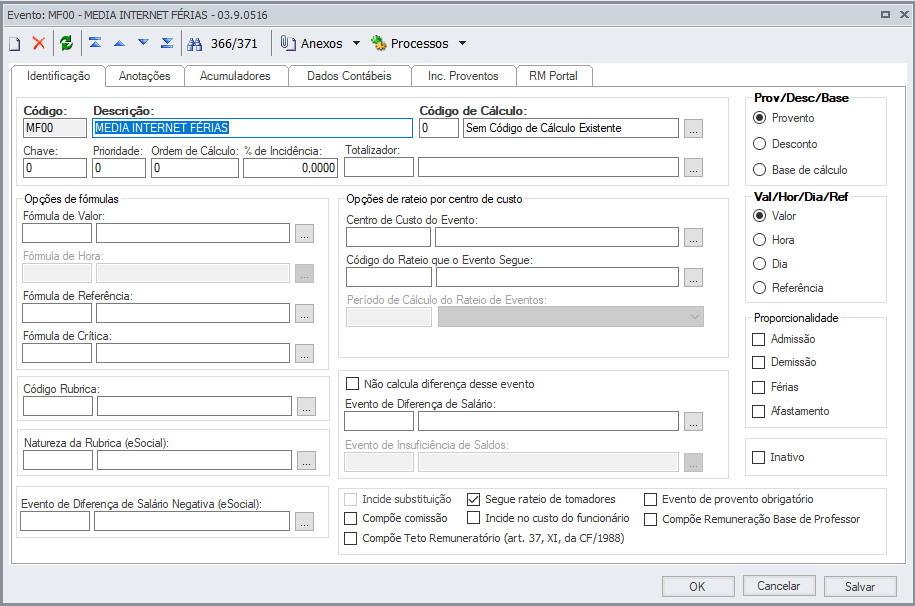Click the Anexos paperclip icon
Screen dimensions: 915x606
click(288, 43)
